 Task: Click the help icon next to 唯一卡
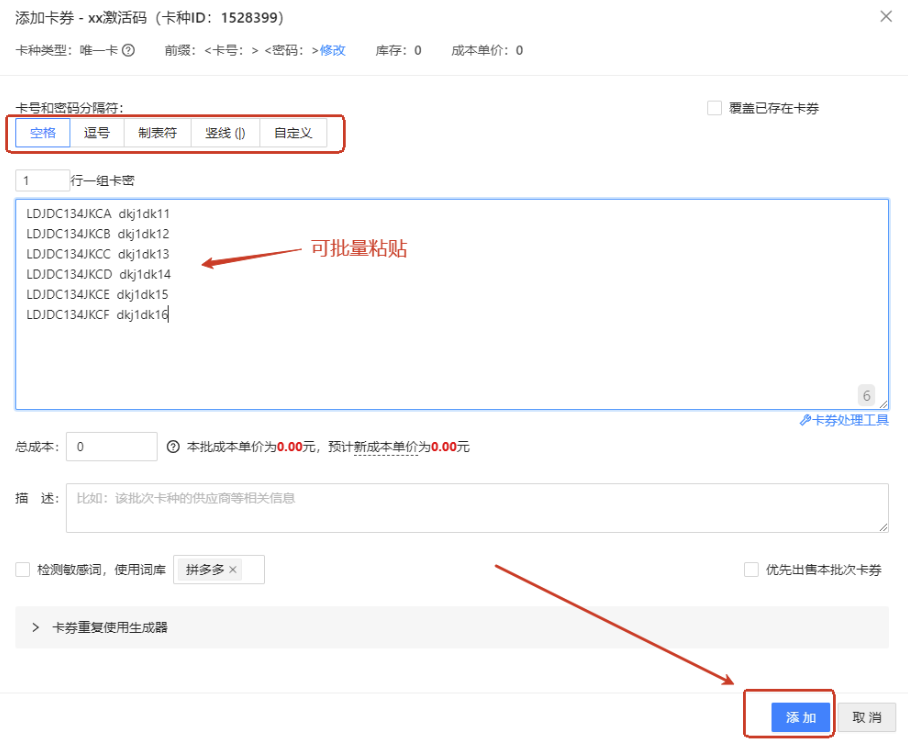tap(128, 50)
